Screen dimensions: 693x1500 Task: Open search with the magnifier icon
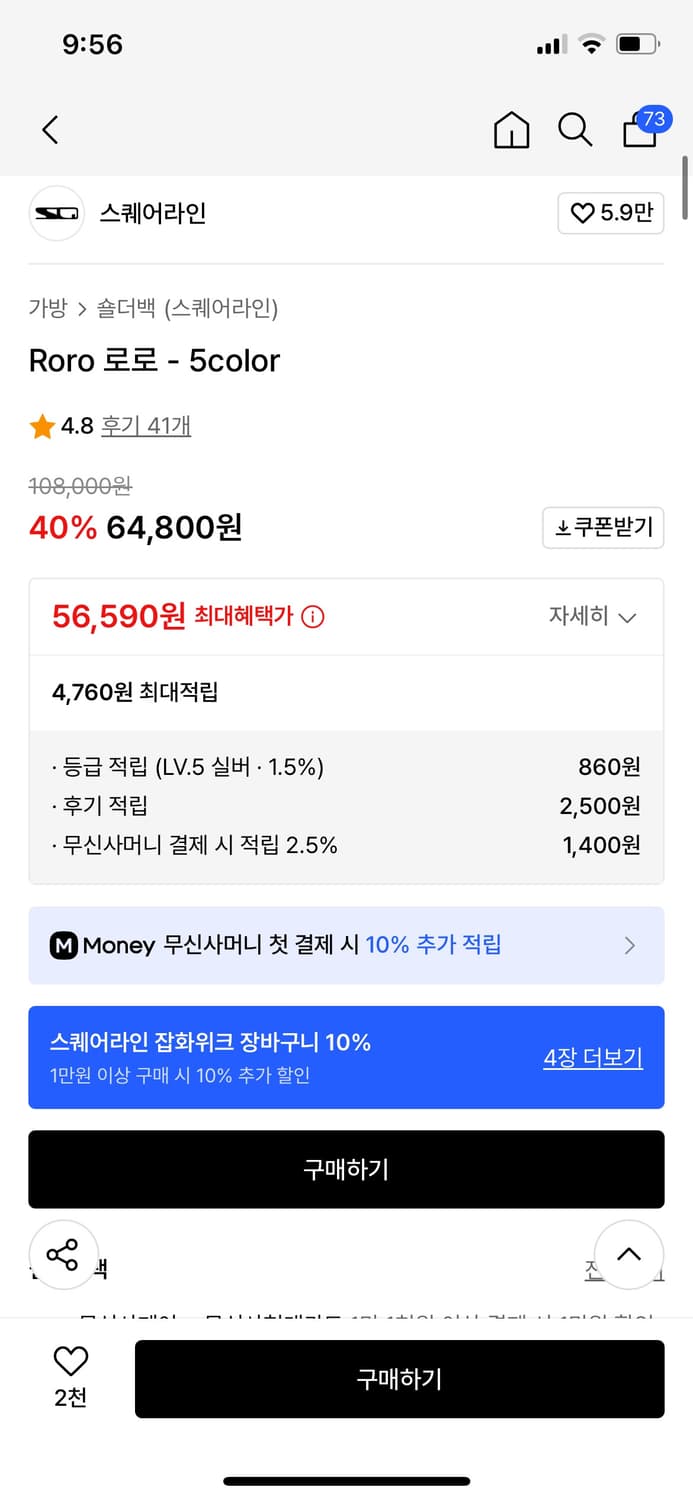click(x=575, y=130)
